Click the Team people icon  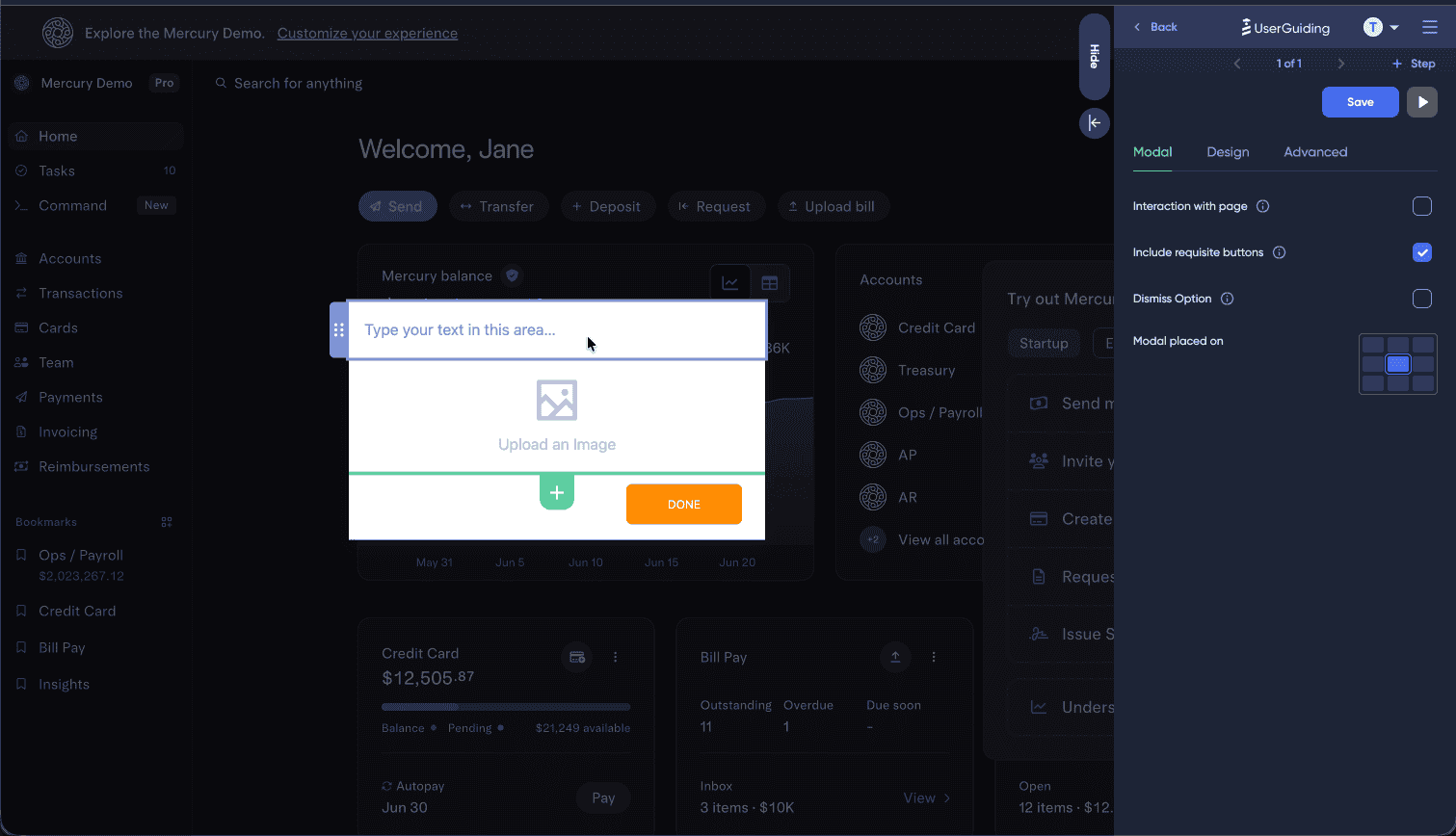pyautogui.click(x=21, y=362)
